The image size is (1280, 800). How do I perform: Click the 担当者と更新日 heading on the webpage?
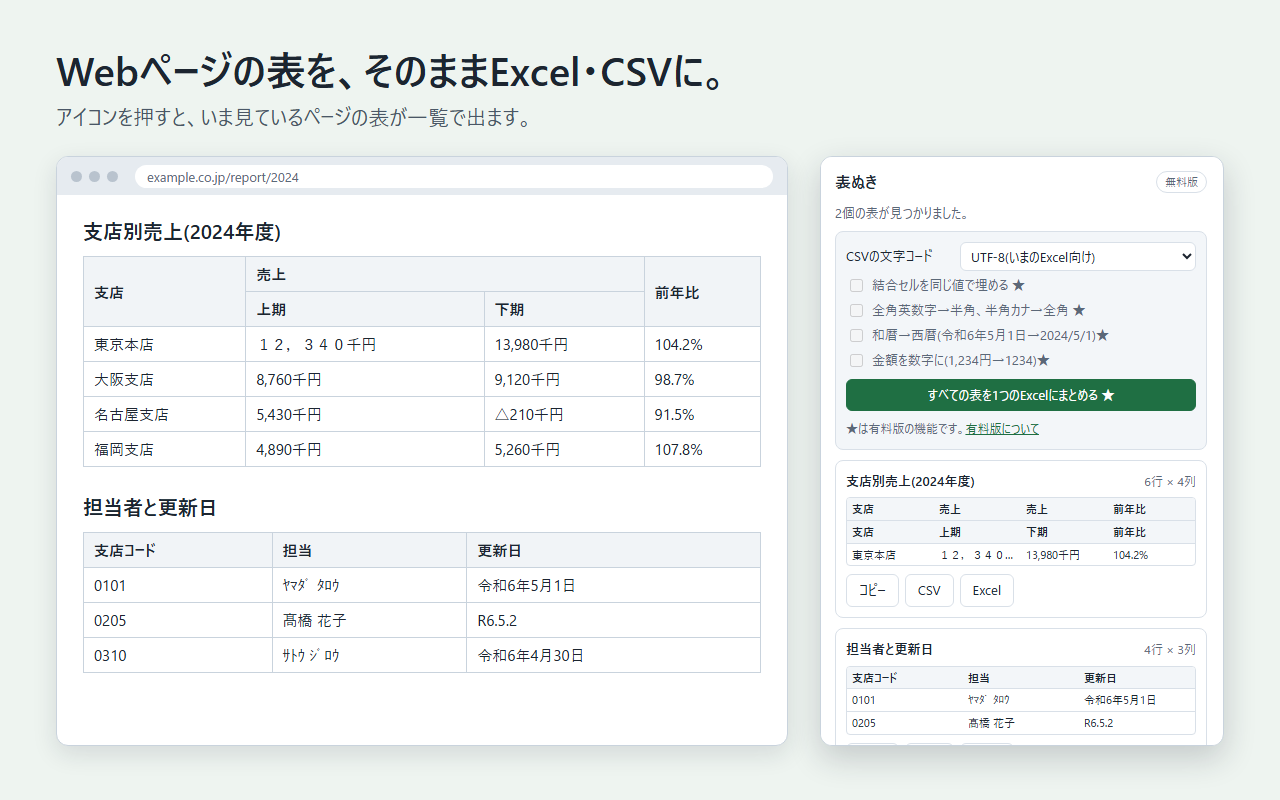[x=150, y=508]
